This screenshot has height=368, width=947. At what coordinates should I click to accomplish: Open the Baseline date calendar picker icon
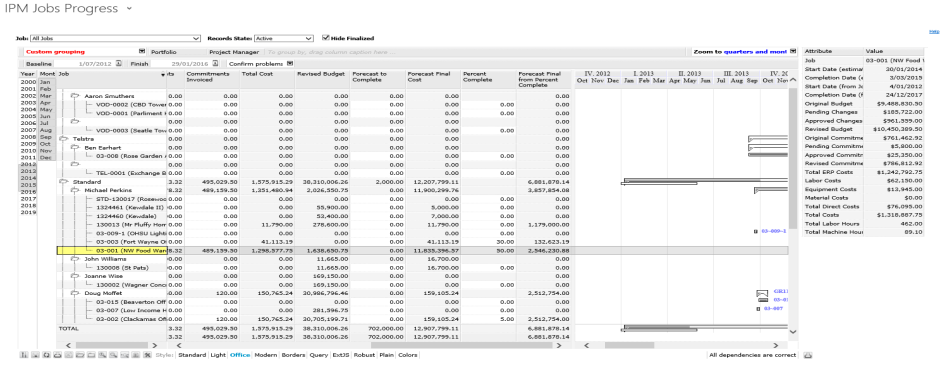click(x=118, y=63)
